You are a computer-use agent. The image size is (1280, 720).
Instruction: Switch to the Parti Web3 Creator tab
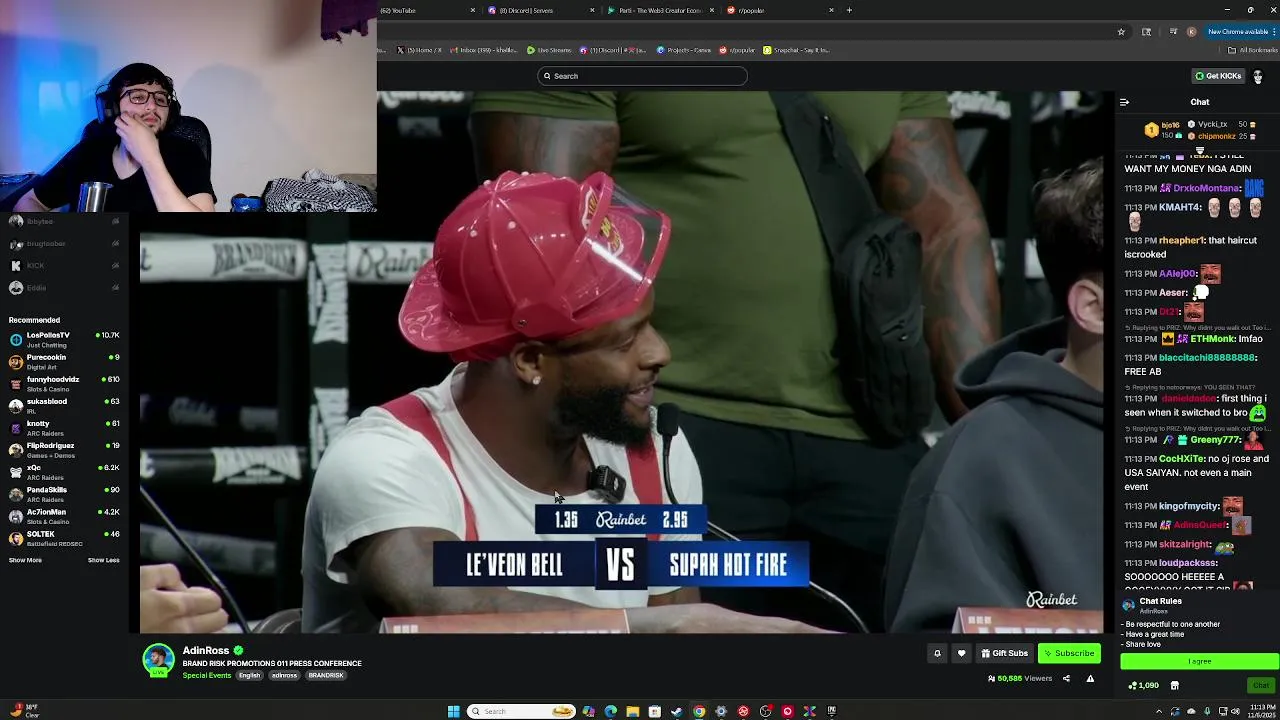[660, 10]
